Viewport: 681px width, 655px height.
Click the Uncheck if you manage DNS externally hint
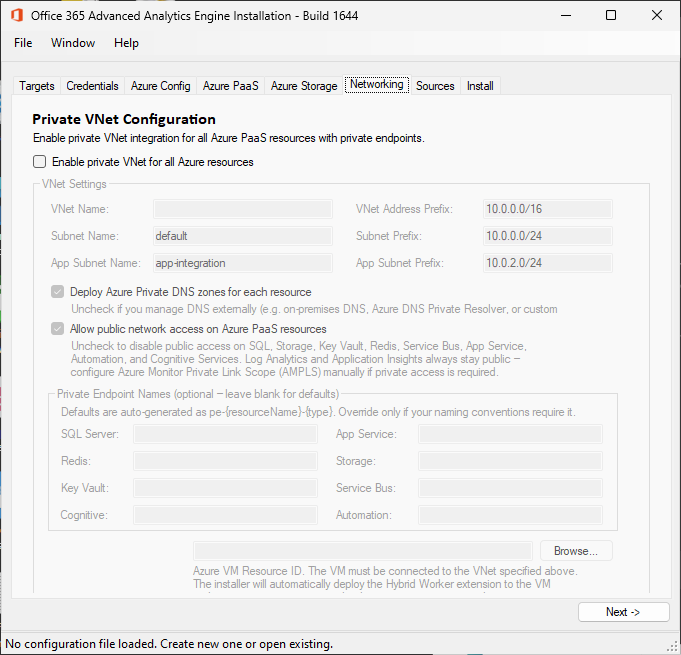(314, 309)
